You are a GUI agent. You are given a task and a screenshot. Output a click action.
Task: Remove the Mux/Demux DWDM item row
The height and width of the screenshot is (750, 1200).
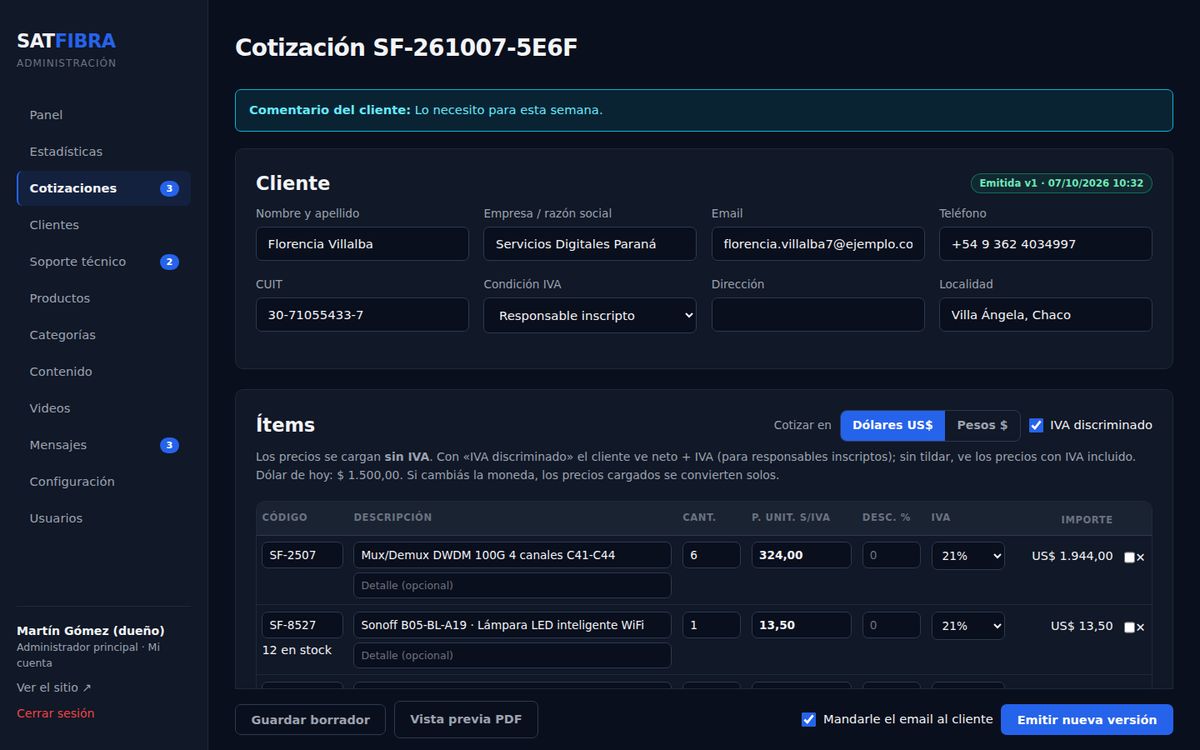tap(1140, 557)
